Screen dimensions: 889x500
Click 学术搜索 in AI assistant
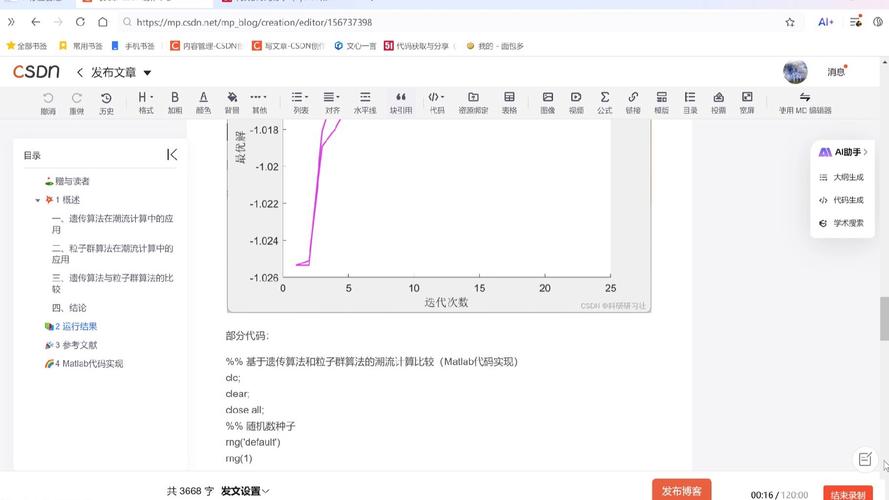[x=841, y=223]
